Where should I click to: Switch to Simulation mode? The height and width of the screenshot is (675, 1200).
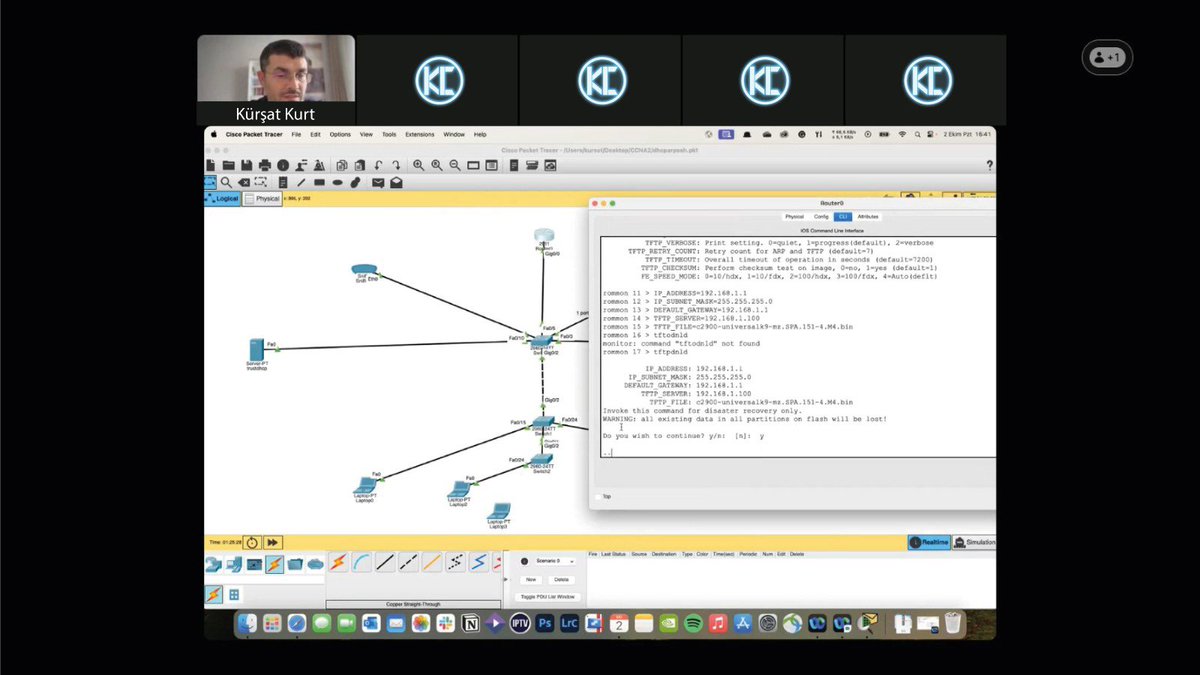[974, 541]
